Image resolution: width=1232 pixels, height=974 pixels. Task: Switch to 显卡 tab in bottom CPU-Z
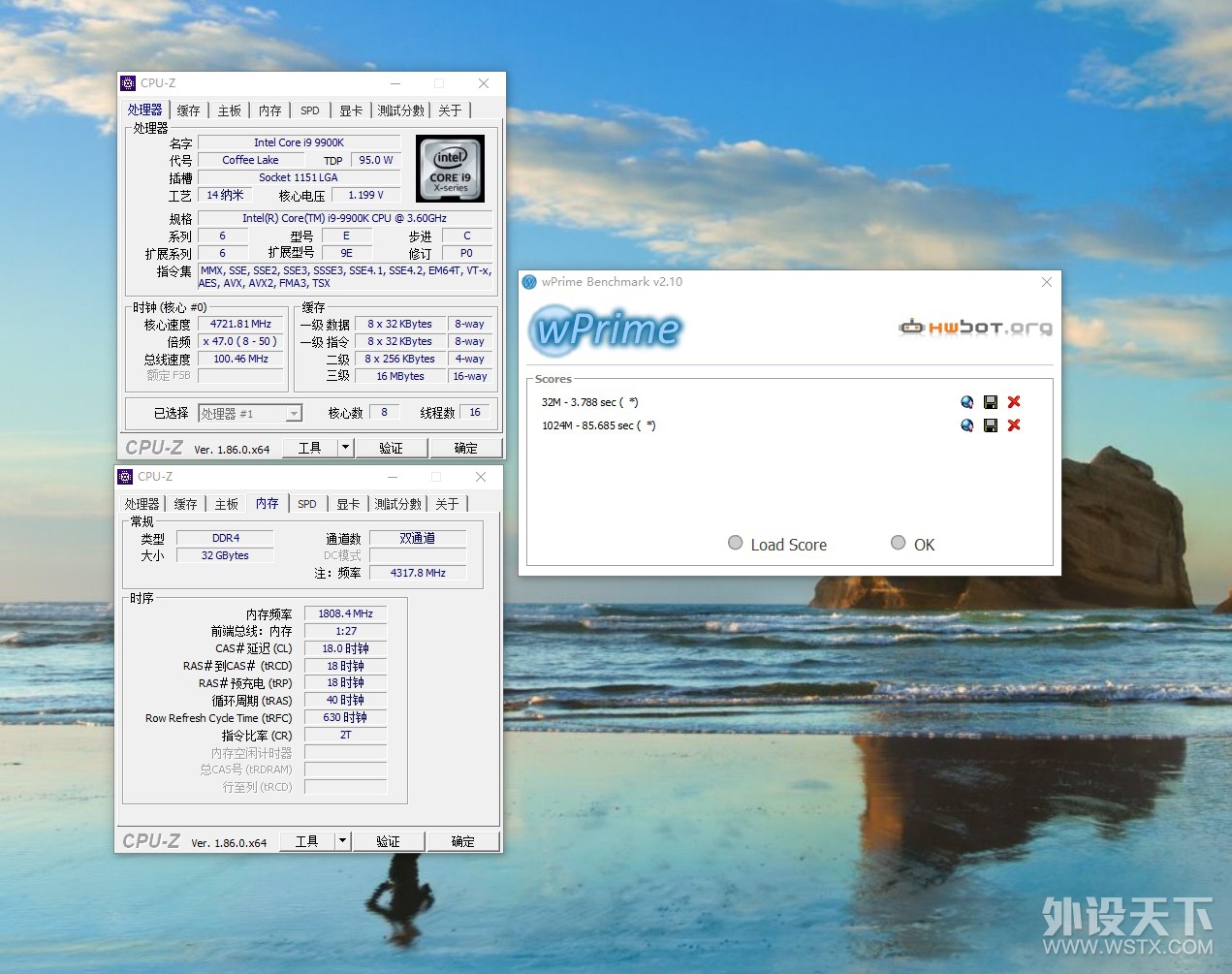(348, 504)
